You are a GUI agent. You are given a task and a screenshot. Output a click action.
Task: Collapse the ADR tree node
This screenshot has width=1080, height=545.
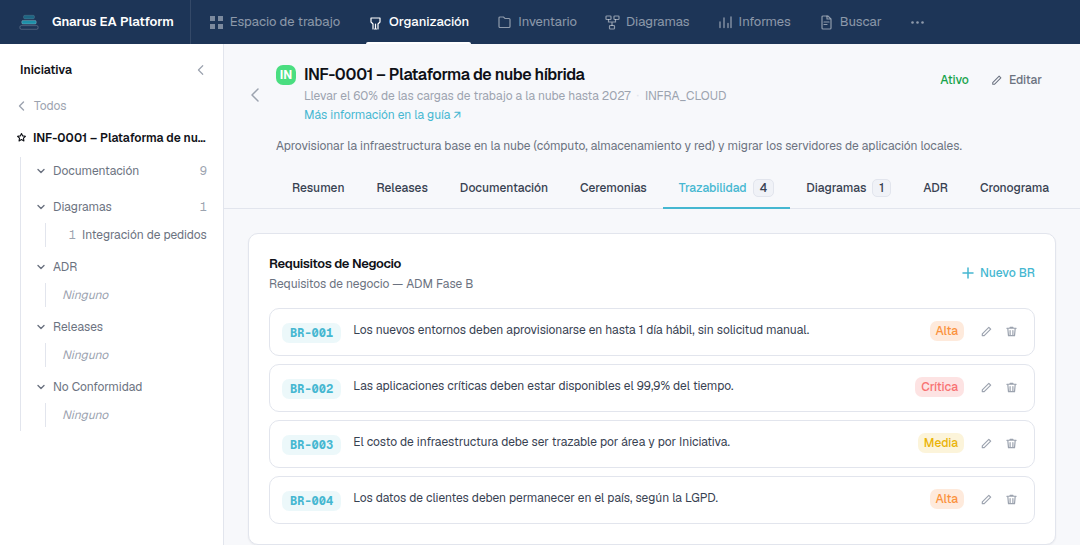pyautogui.click(x=41, y=267)
